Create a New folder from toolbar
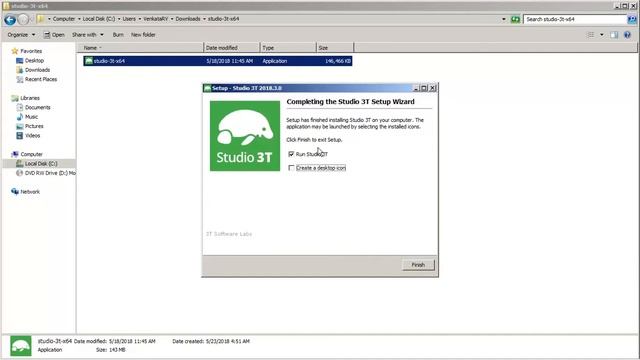This screenshot has height=360, width=640. [143, 35]
